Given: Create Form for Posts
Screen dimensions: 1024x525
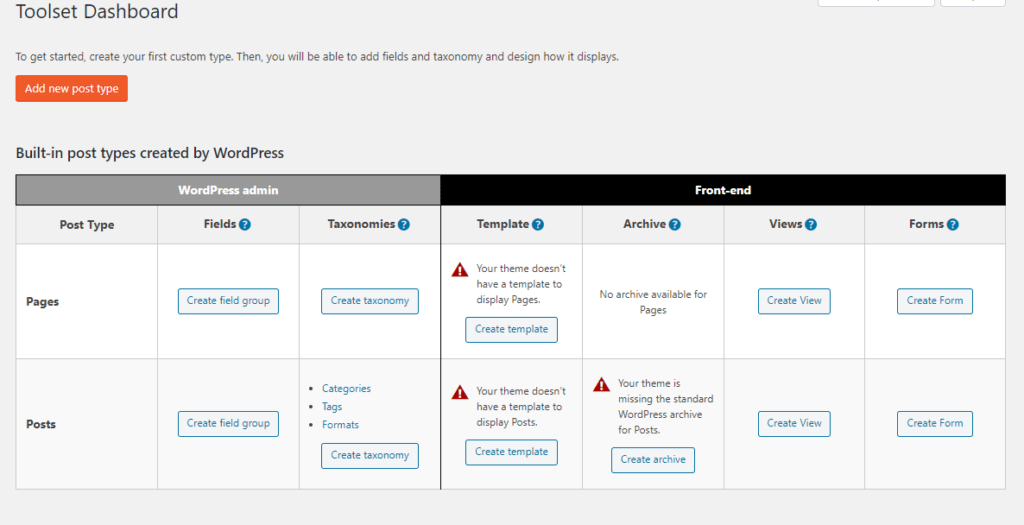Looking at the screenshot, I should [x=935, y=424].
